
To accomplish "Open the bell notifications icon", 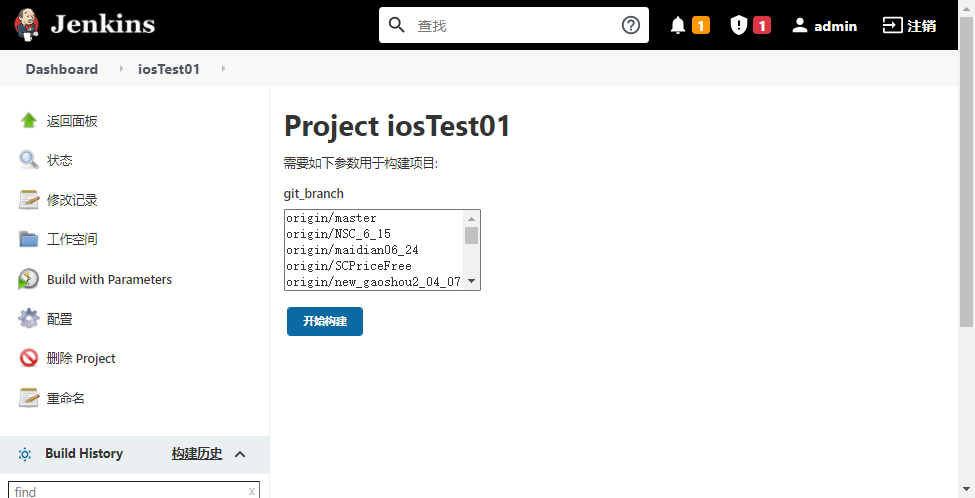I will [678, 25].
